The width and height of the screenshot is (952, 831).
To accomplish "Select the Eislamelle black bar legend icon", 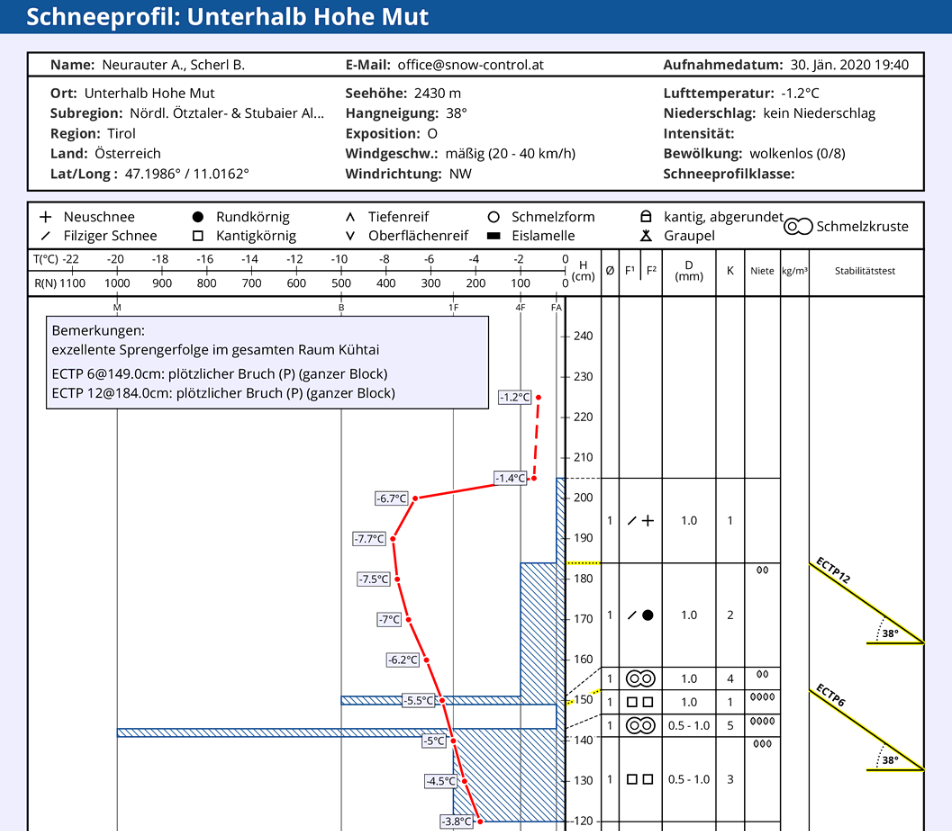I will [494, 236].
